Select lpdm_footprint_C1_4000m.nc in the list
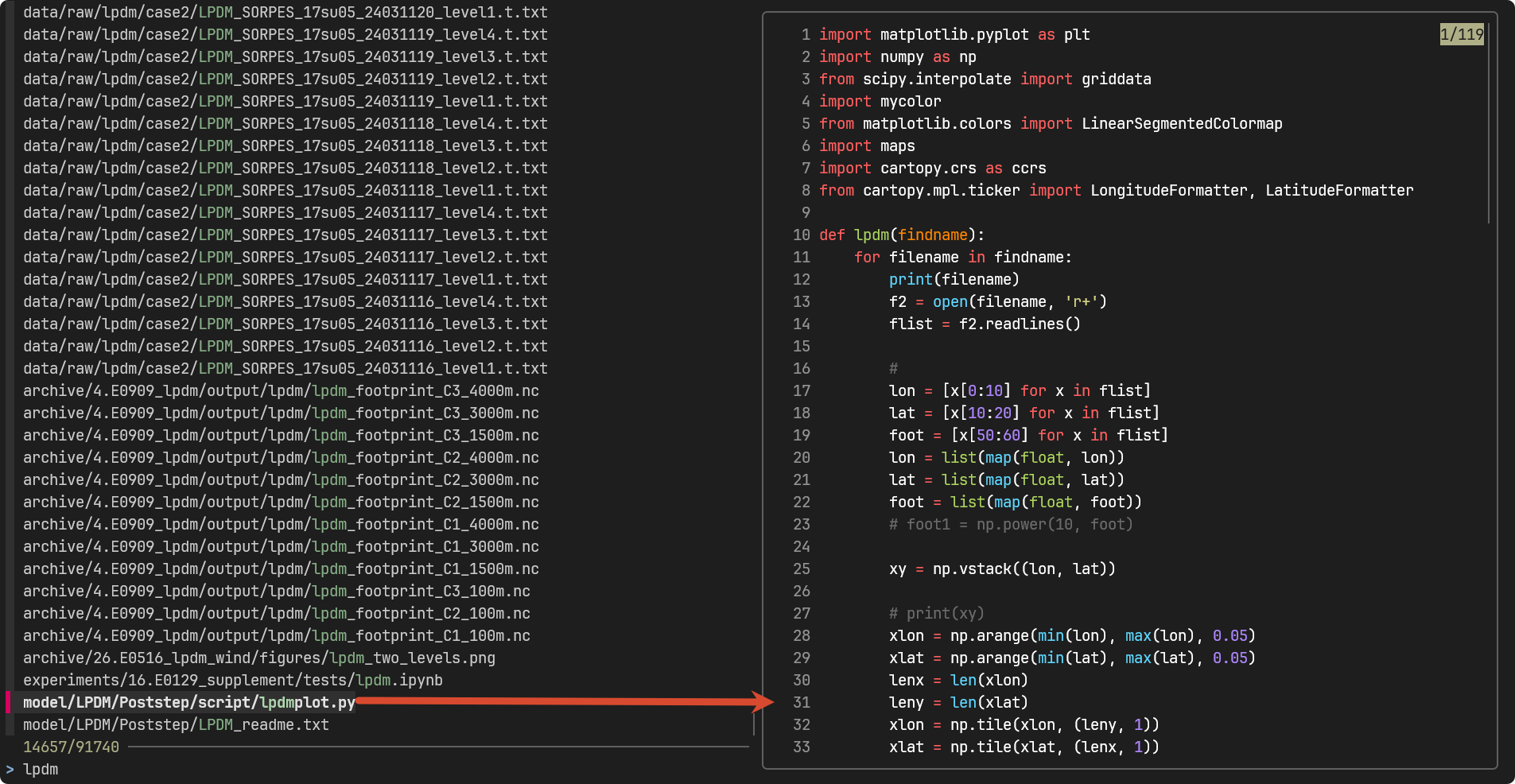Viewport: 1515px width, 784px height. pos(281,524)
